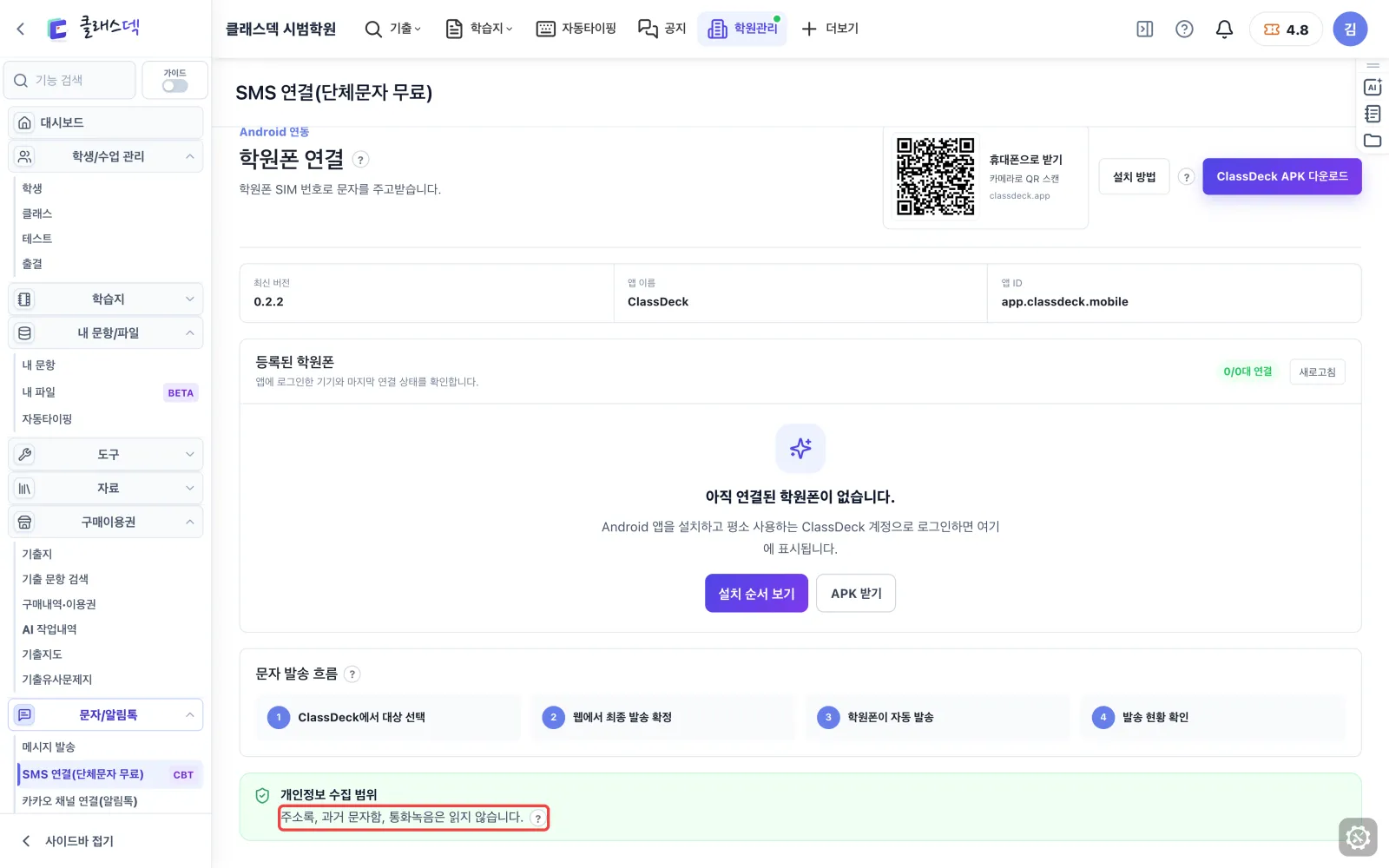Select the 학원관리 tab in top nav
Image resolution: width=1389 pixels, height=868 pixels.
click(742, 29)
